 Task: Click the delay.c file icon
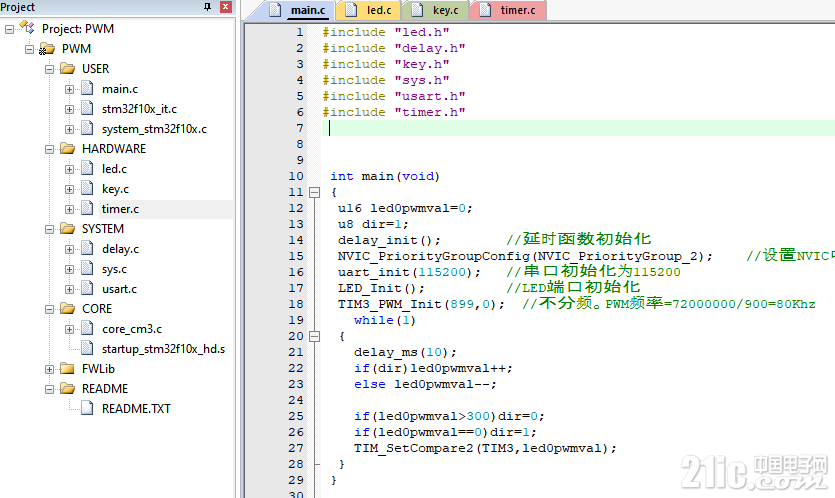(x=87, y=248)
